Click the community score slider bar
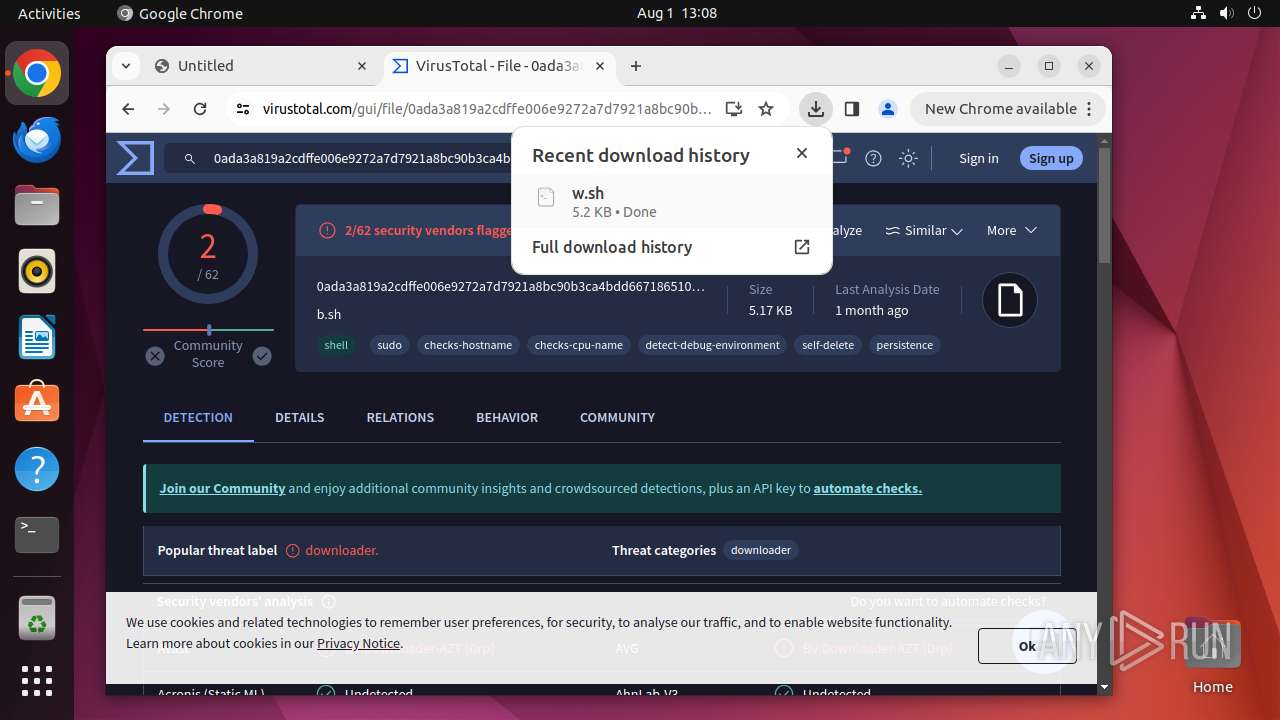The width and height of the screenshot is (1280, 720). point(208,329)
